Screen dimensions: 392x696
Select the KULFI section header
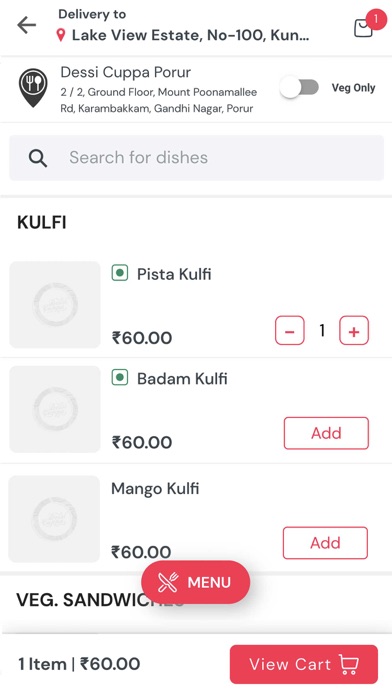[x=42, y=222]
